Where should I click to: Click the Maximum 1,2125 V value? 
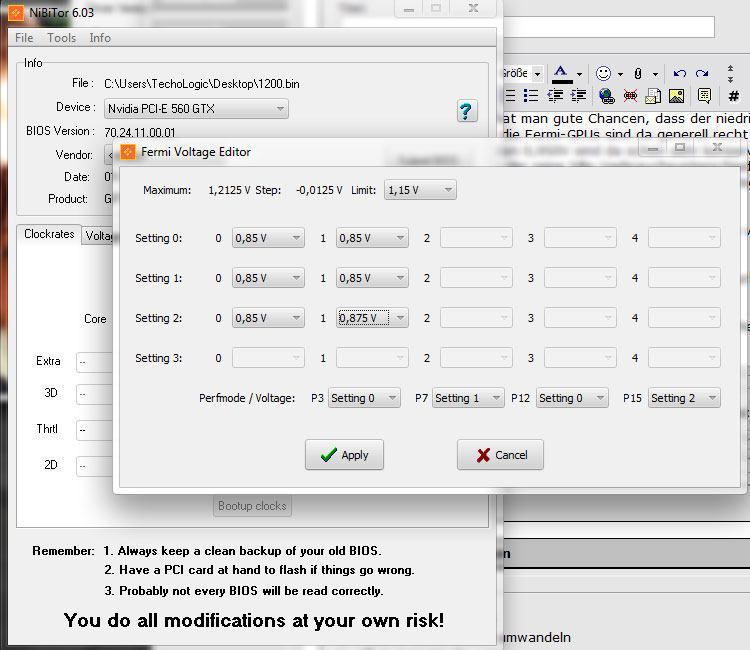pos(229,190)
